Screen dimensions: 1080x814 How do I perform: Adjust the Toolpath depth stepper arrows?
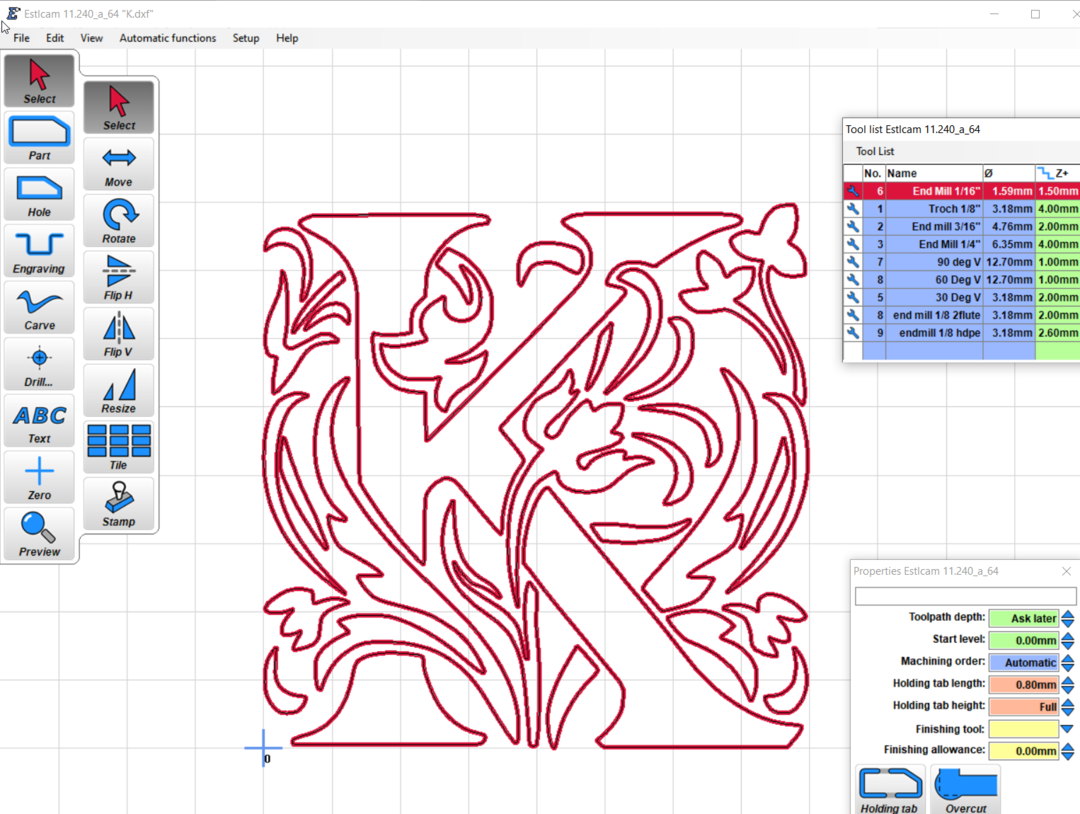click(x=1068, y=619)
